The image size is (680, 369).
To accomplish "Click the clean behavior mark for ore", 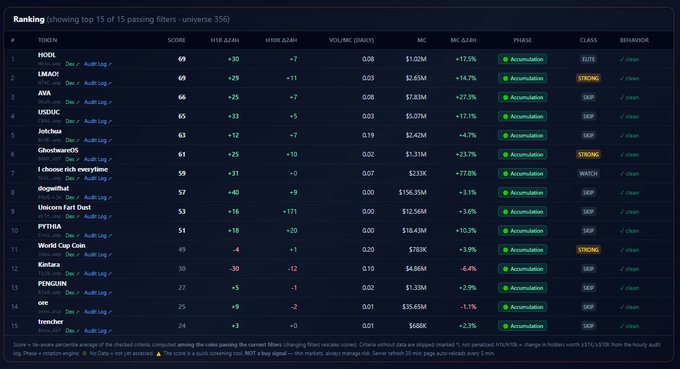I will pos(629,307).
